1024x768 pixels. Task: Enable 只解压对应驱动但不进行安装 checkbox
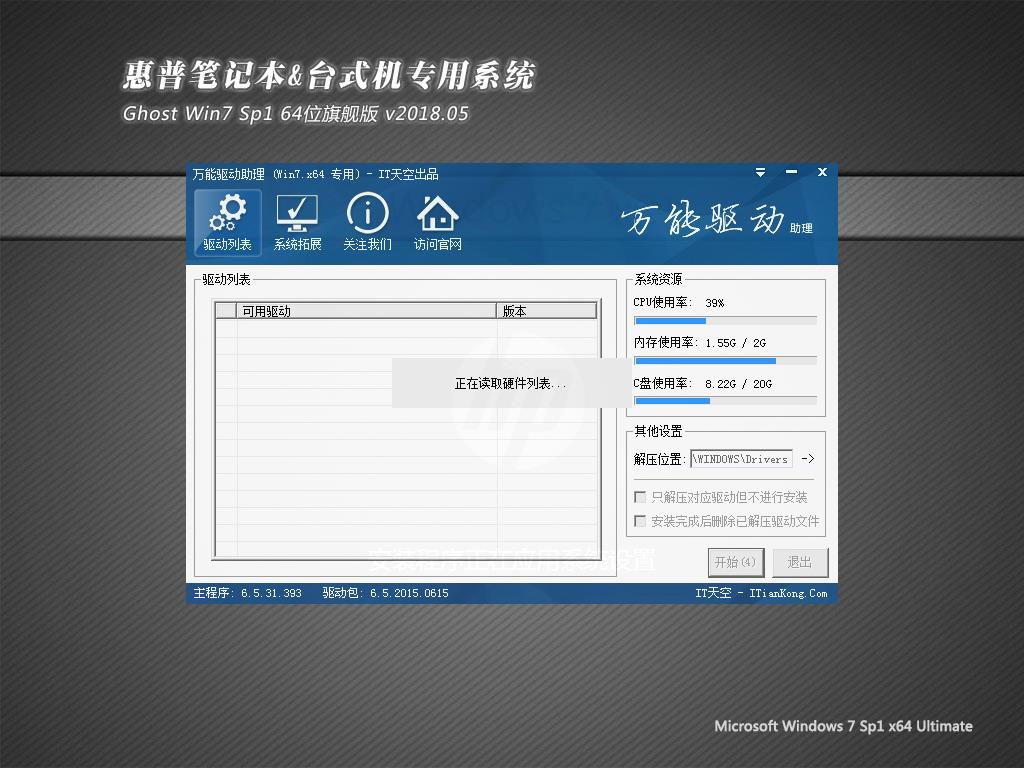pos(640,497)
